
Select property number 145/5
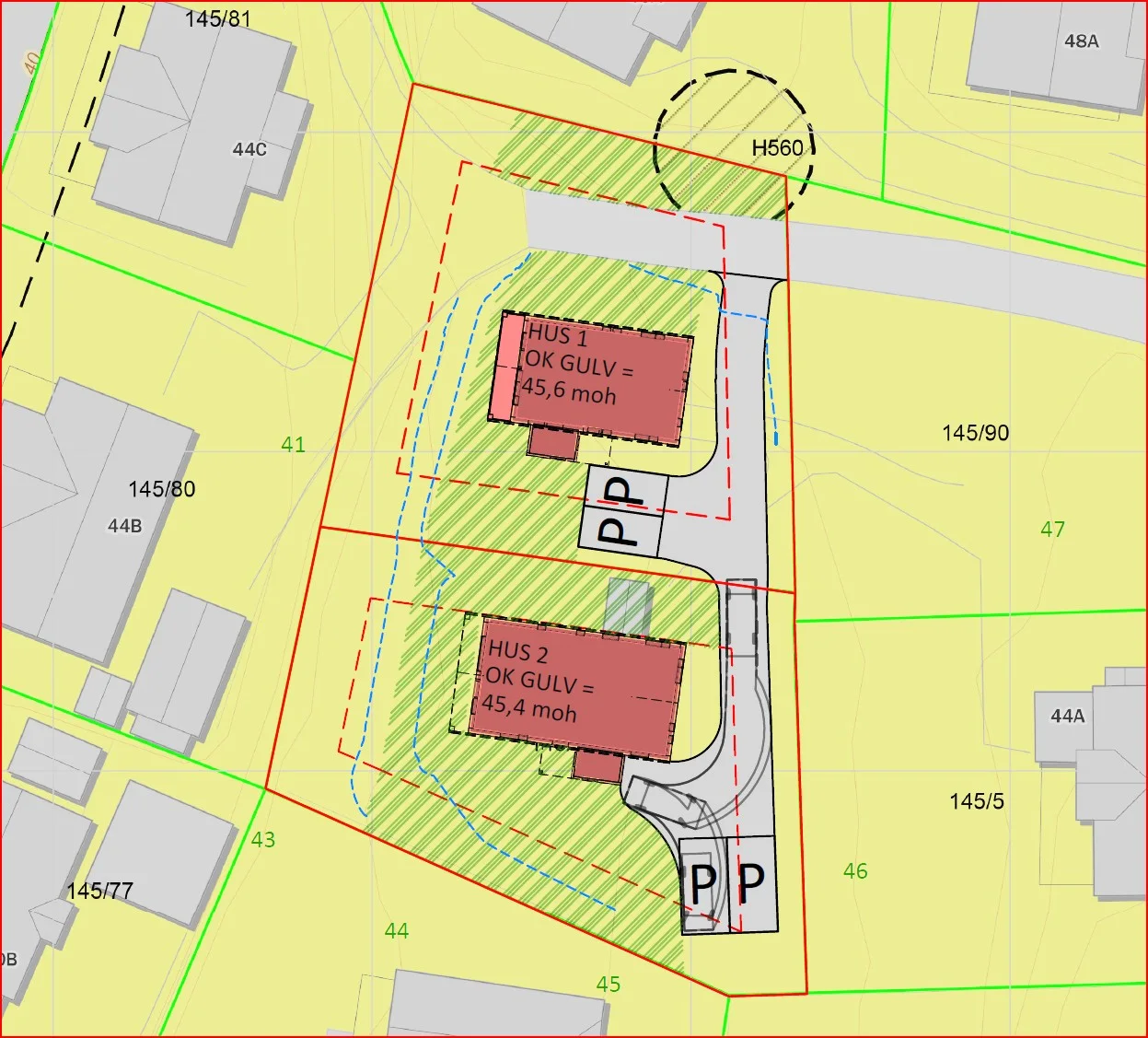[977, 801]
